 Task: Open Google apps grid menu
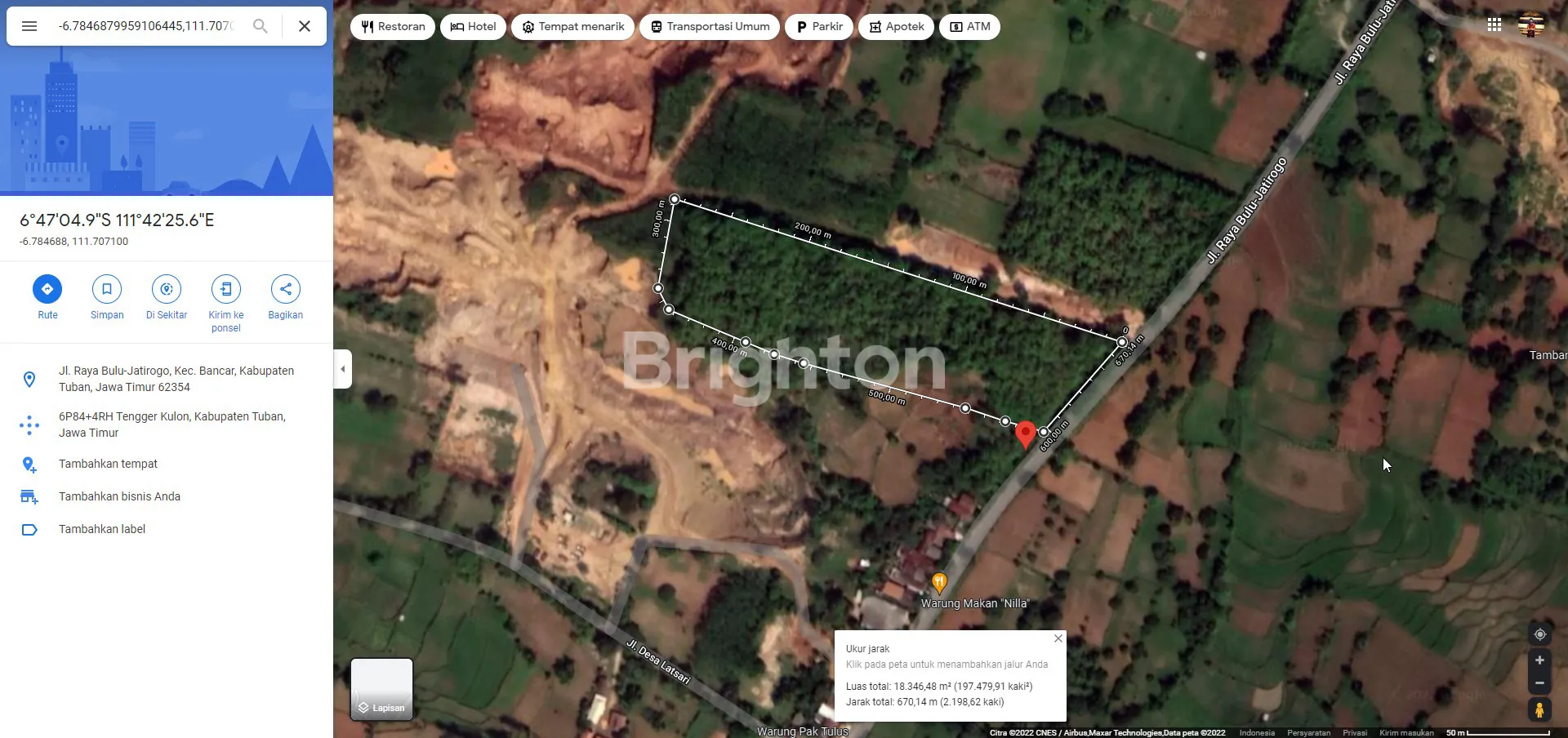tap(1494, 25)
